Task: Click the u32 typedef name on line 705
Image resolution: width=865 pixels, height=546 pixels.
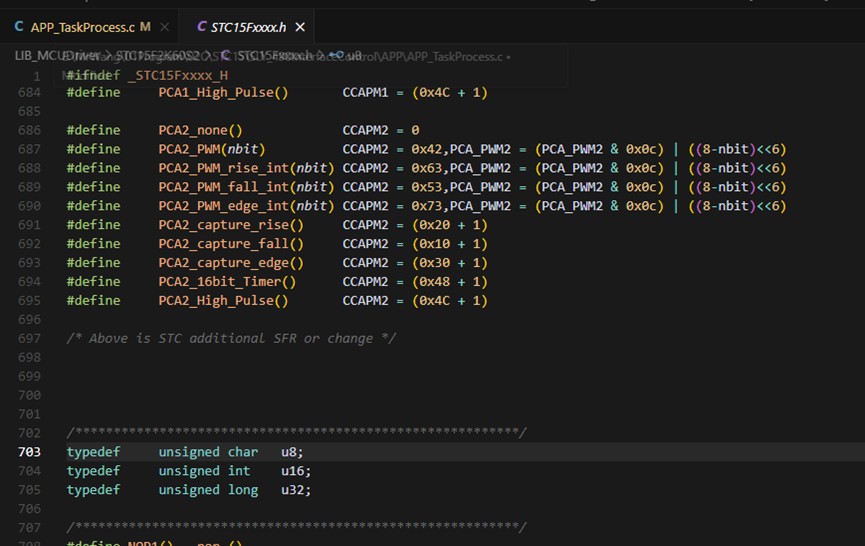Action: point(292,490)
